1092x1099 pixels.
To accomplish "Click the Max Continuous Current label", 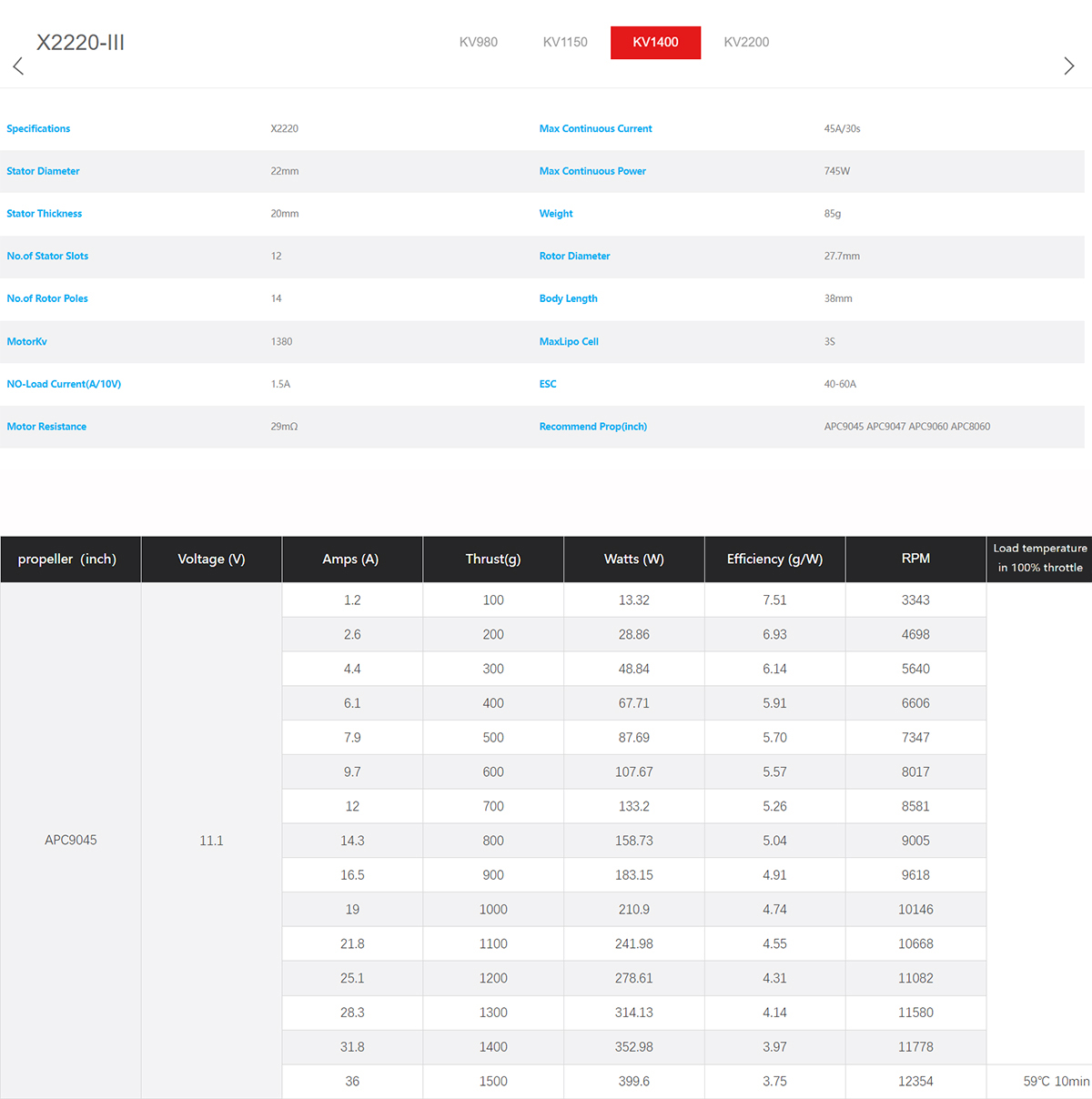I will click(x=595, y=128).
